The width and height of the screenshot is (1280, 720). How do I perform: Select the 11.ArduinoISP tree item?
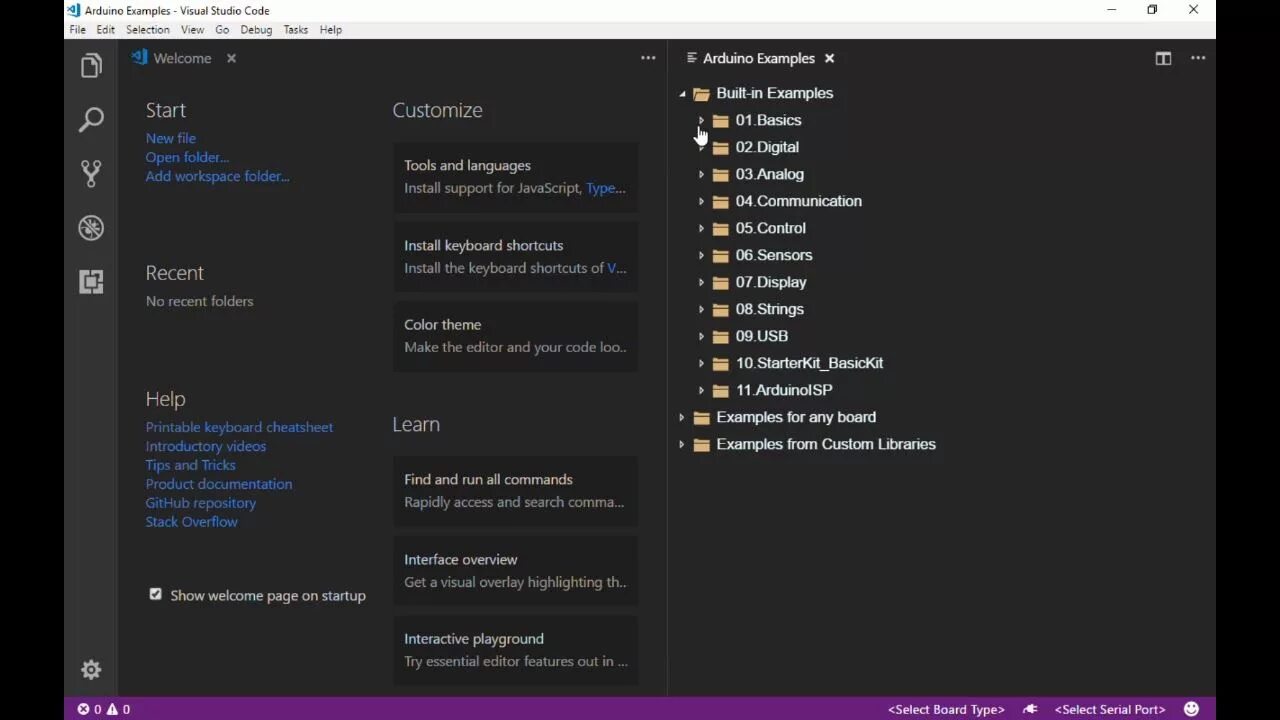tap(784, 390)
